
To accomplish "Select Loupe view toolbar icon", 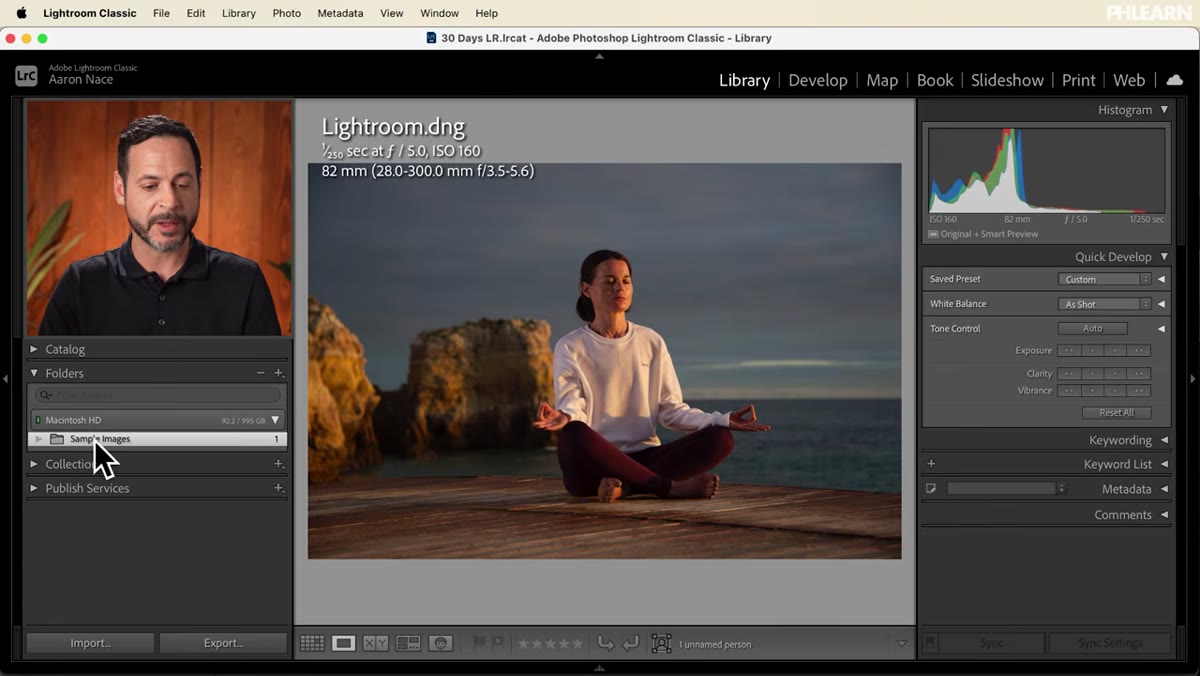I will pyautogui.click(x=344, y=644).
